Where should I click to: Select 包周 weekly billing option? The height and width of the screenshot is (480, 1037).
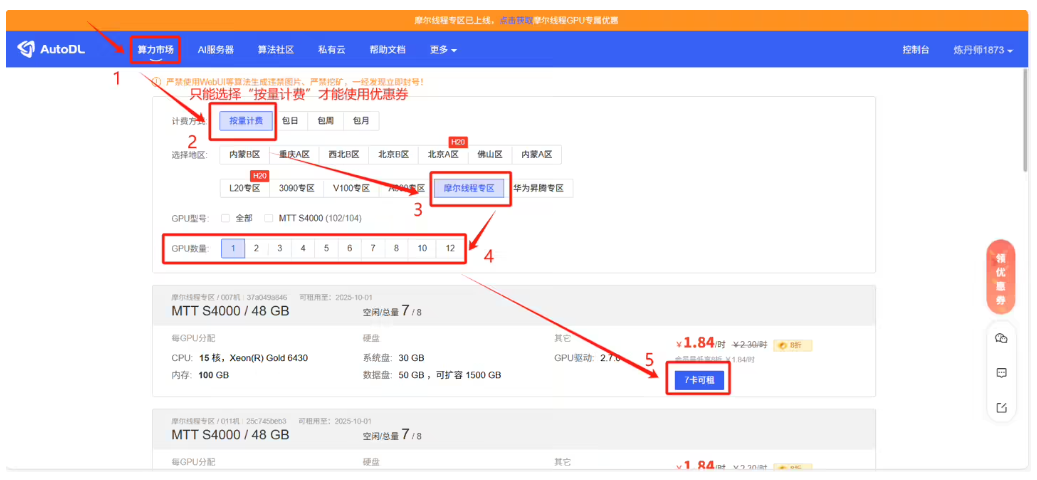coord(326,121)
